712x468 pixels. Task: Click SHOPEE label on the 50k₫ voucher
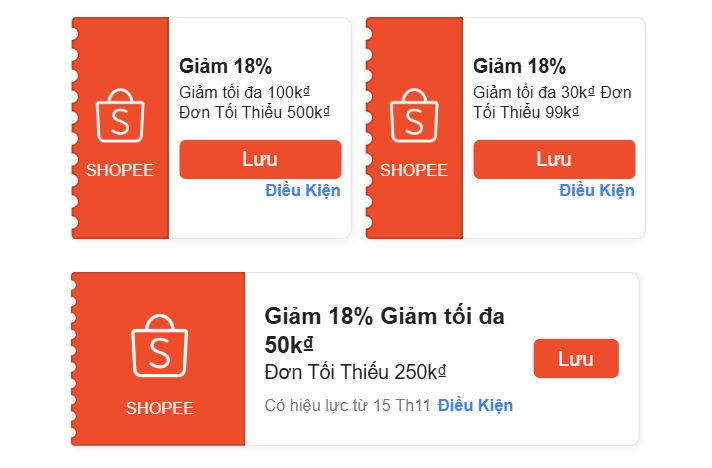tap(160, 408)
